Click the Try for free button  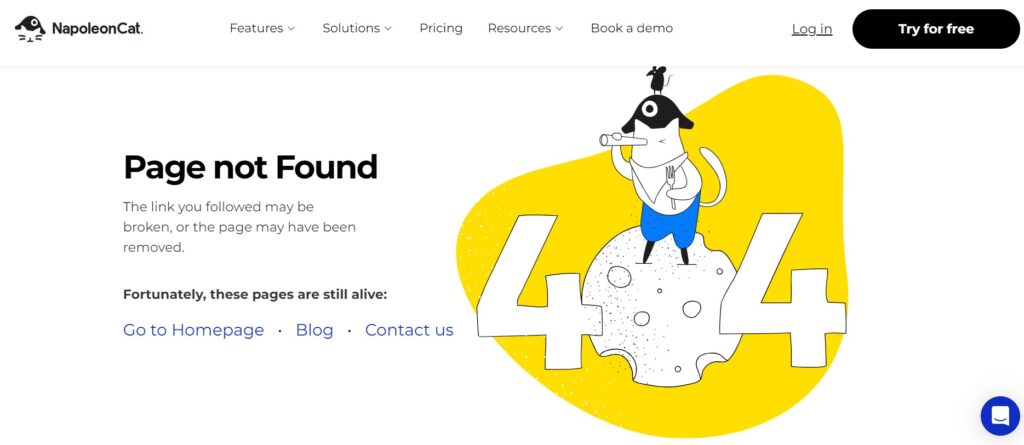pos(936,29)
